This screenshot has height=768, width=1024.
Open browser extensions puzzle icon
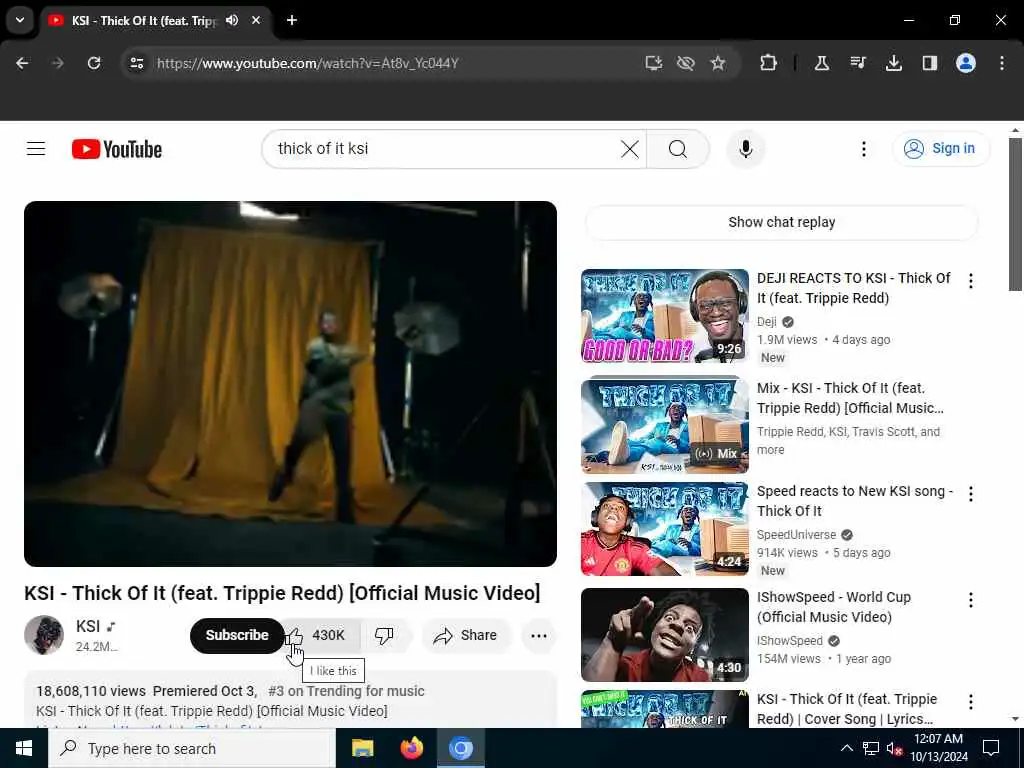[769, 63]
